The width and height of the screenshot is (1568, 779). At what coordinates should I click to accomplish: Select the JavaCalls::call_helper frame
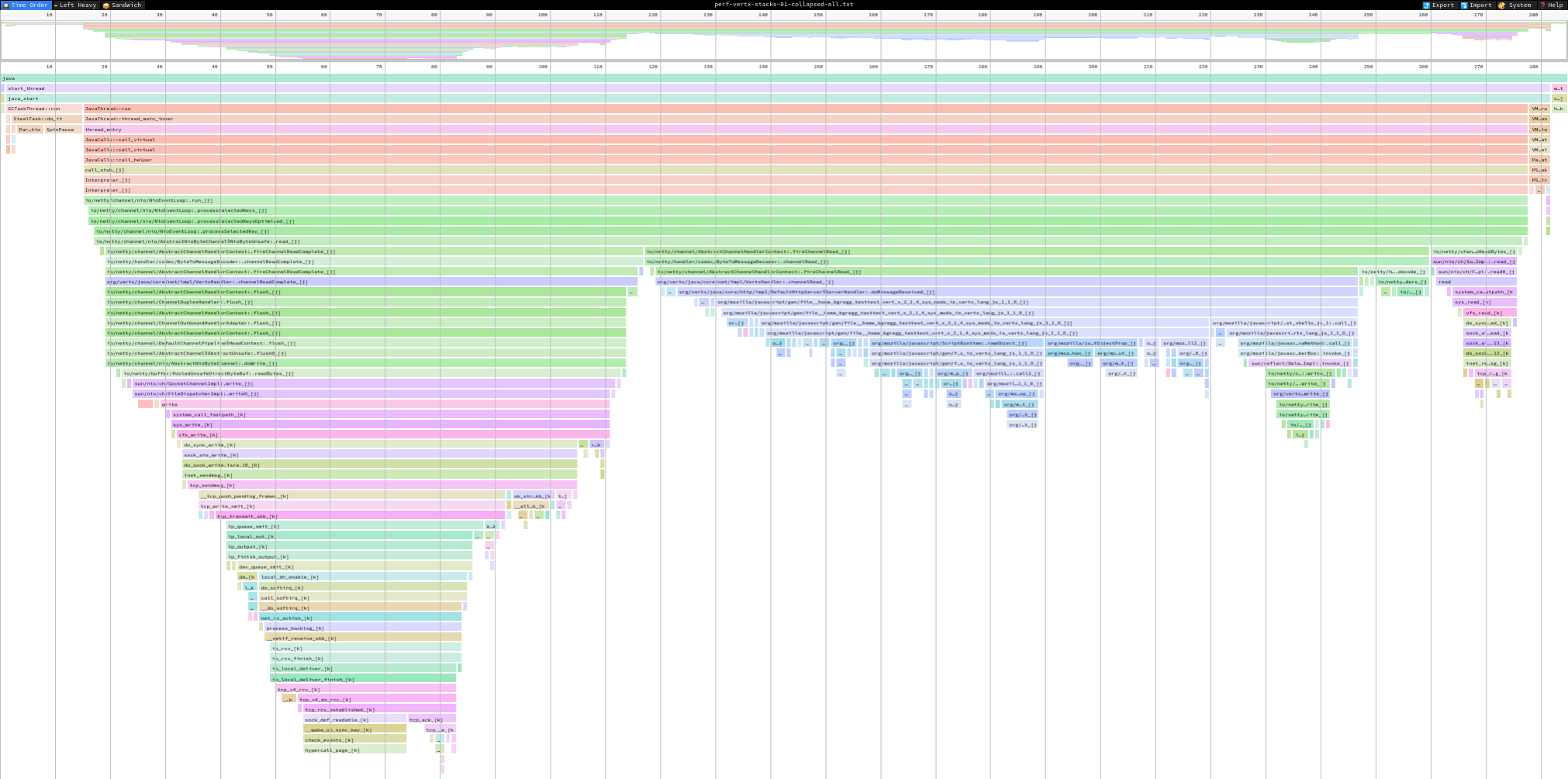click(x=806, y=160)
